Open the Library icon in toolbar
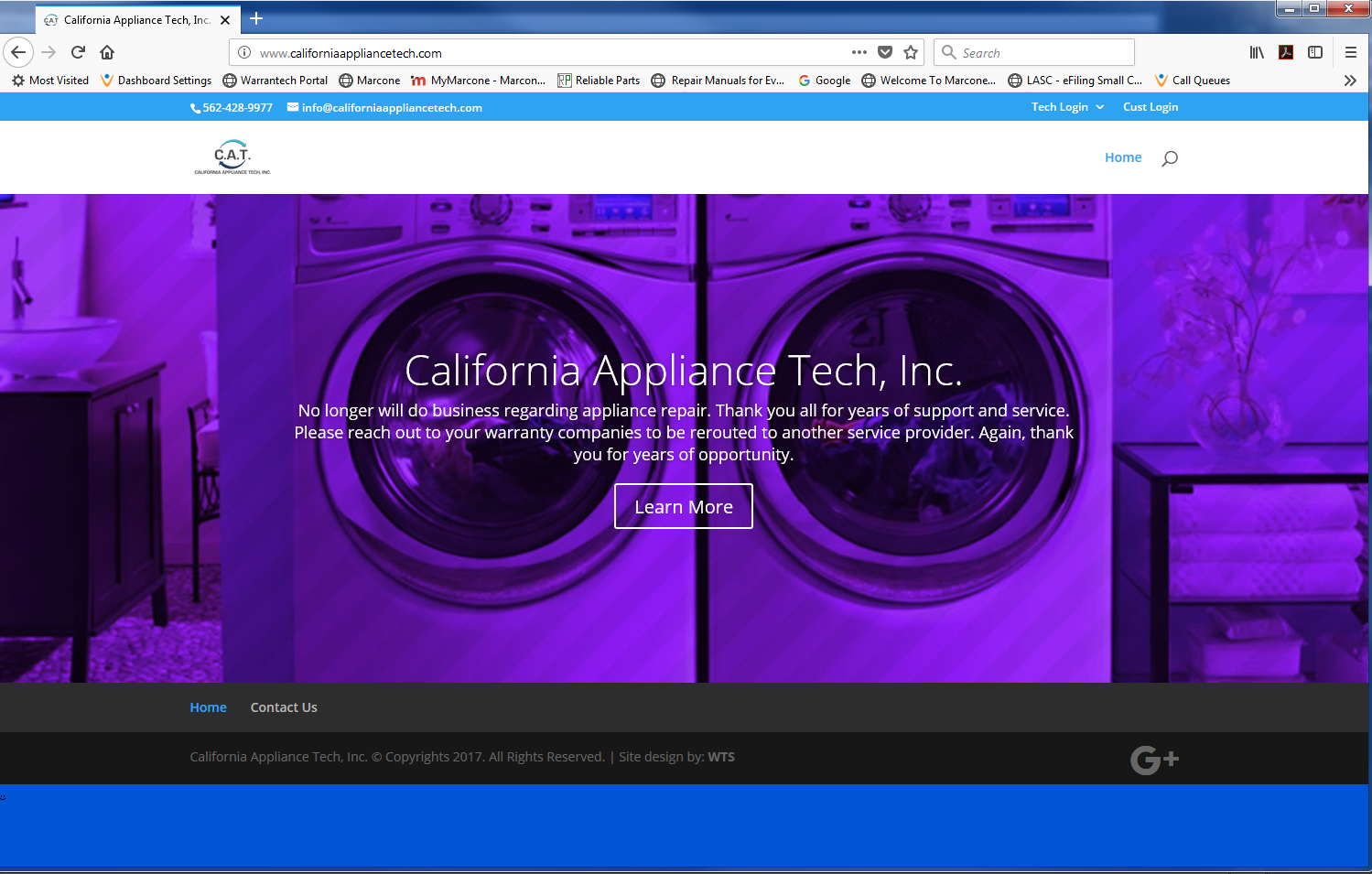This screenshot has width=1372, height=874. point(1257,52)
